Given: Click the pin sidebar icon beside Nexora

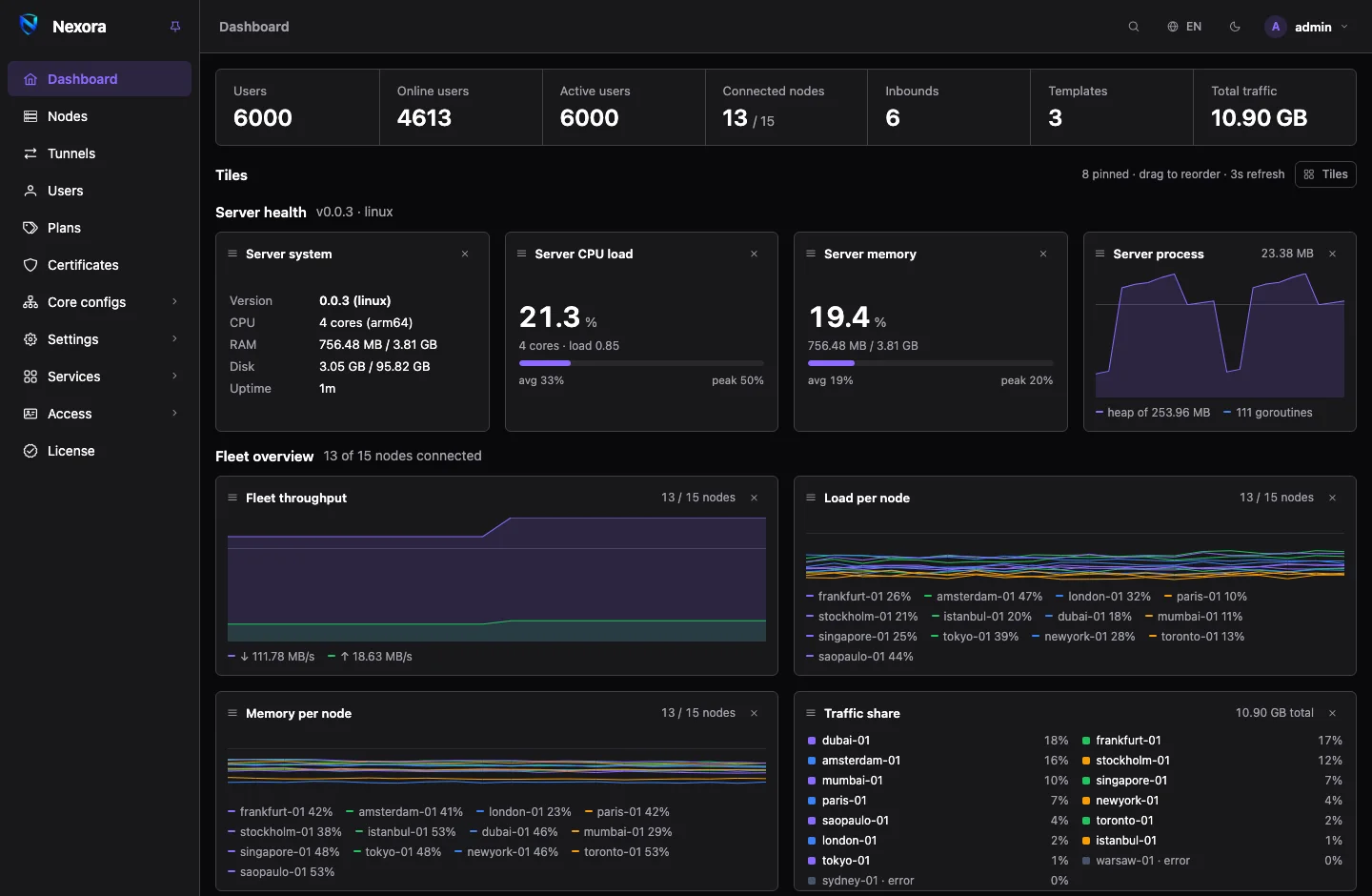Looking at the screenshot, I should (x=175, y=27).
